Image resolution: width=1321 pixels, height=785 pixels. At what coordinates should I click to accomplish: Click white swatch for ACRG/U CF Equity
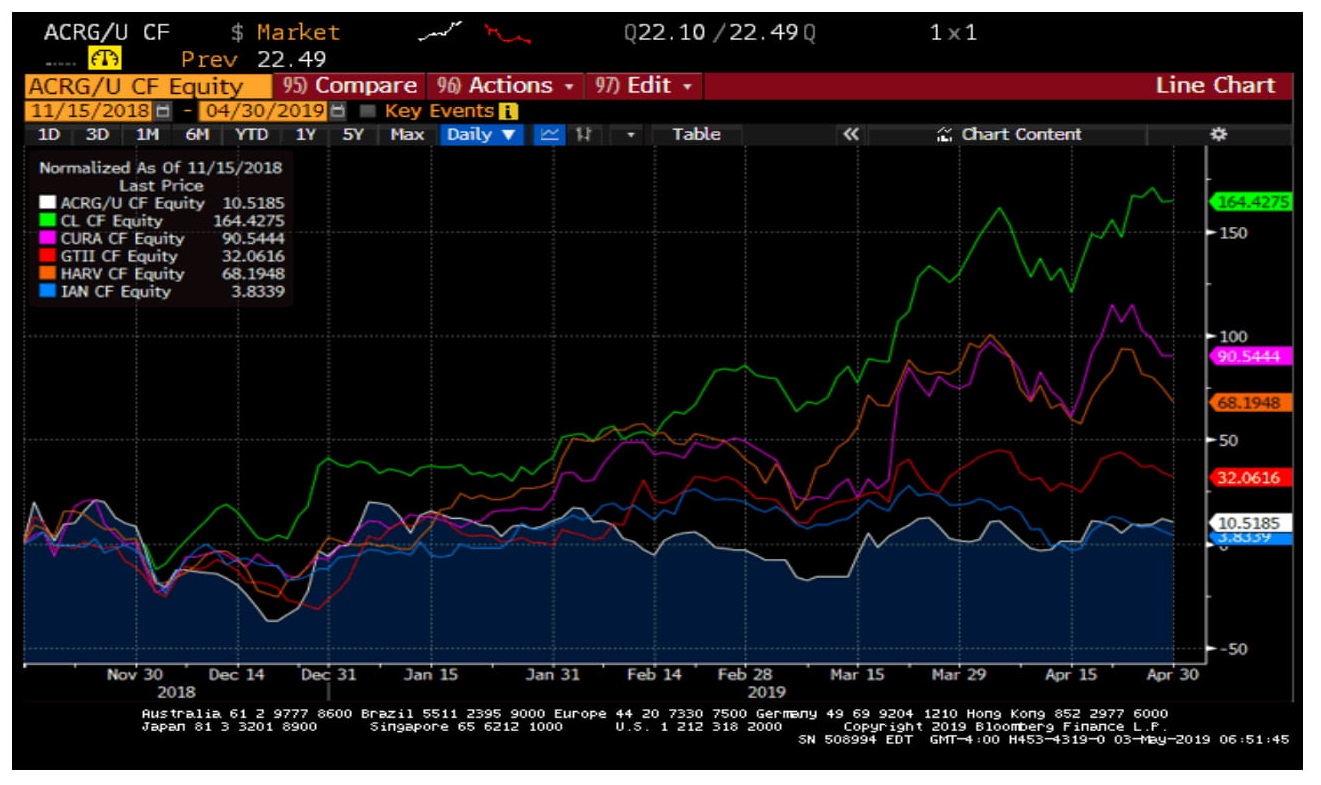[50, 203]
